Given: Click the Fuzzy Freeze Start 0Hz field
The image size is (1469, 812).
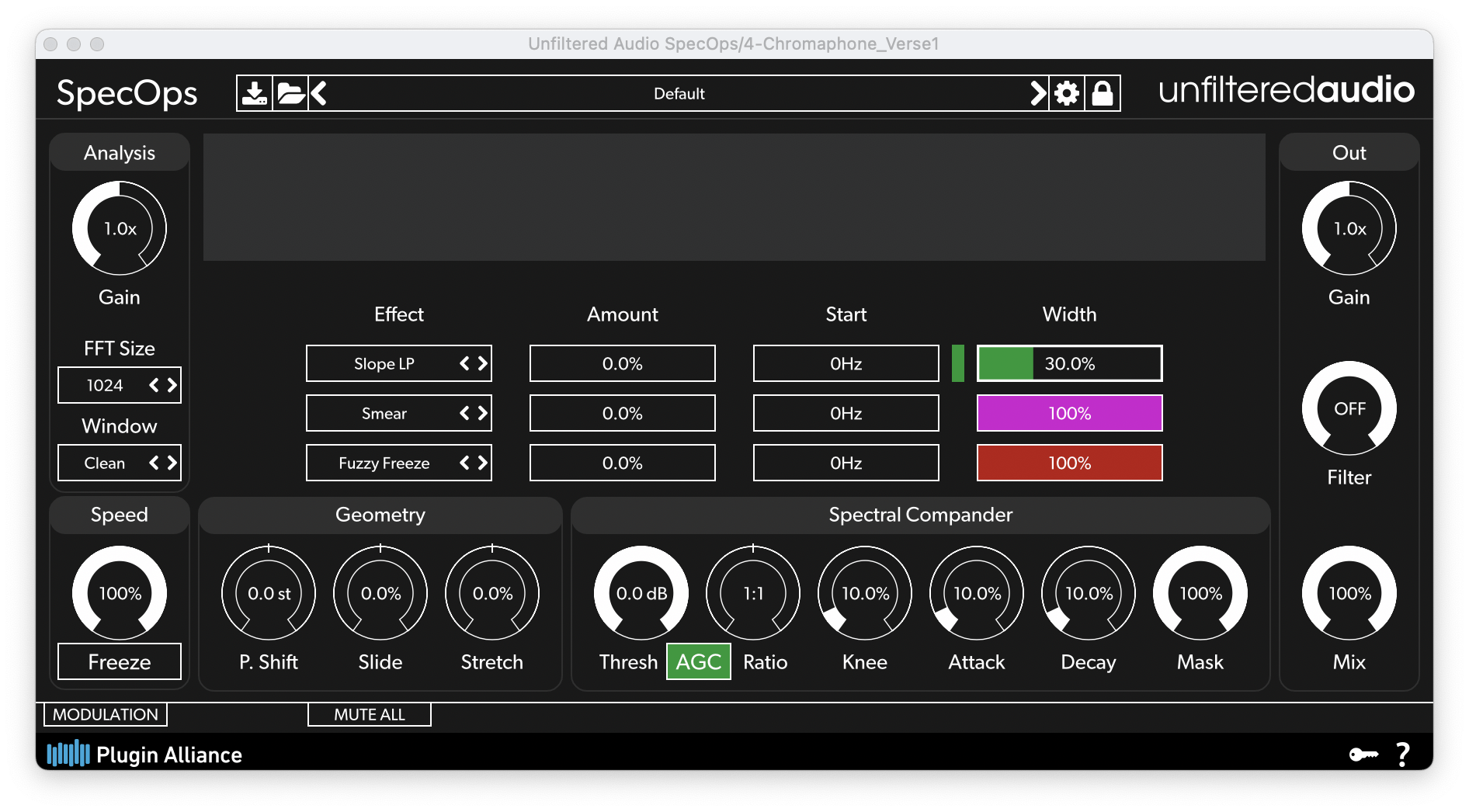Looking at the screenshot, I should point(846,463).
